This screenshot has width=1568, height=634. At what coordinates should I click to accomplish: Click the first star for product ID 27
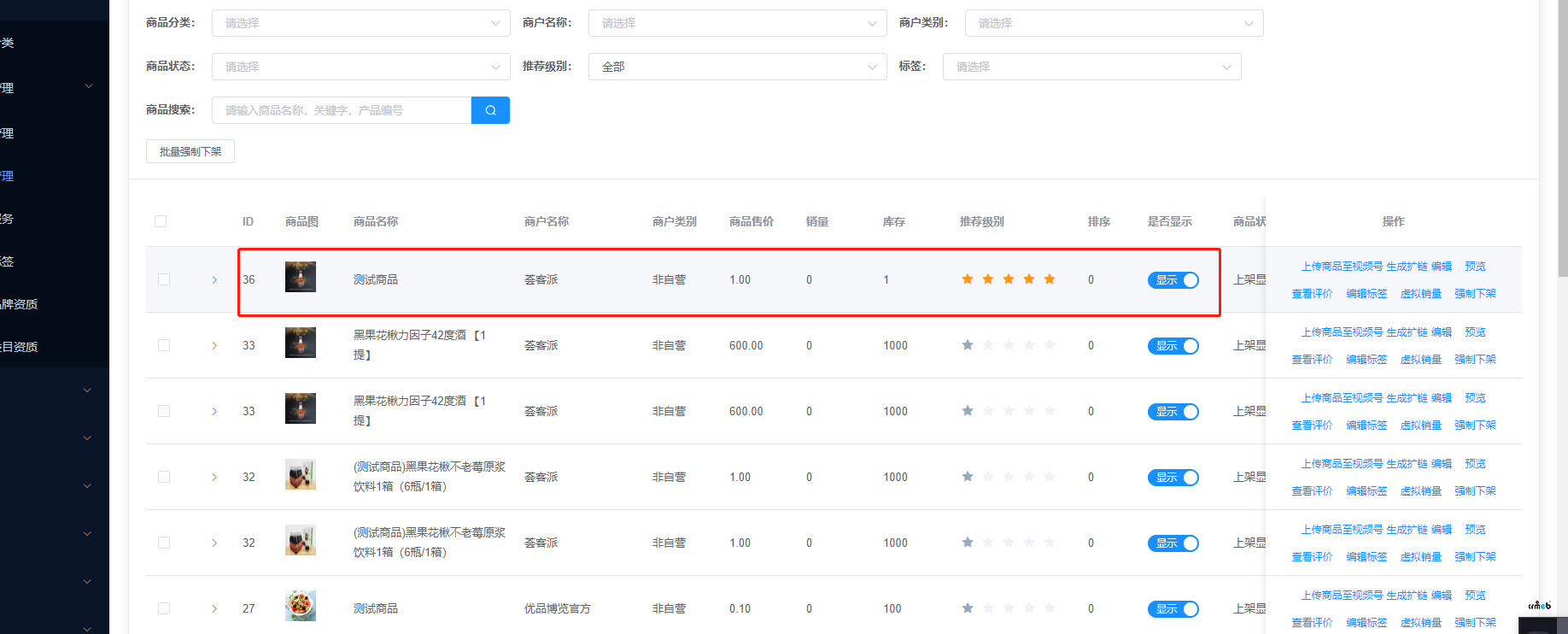pos(968,608)
